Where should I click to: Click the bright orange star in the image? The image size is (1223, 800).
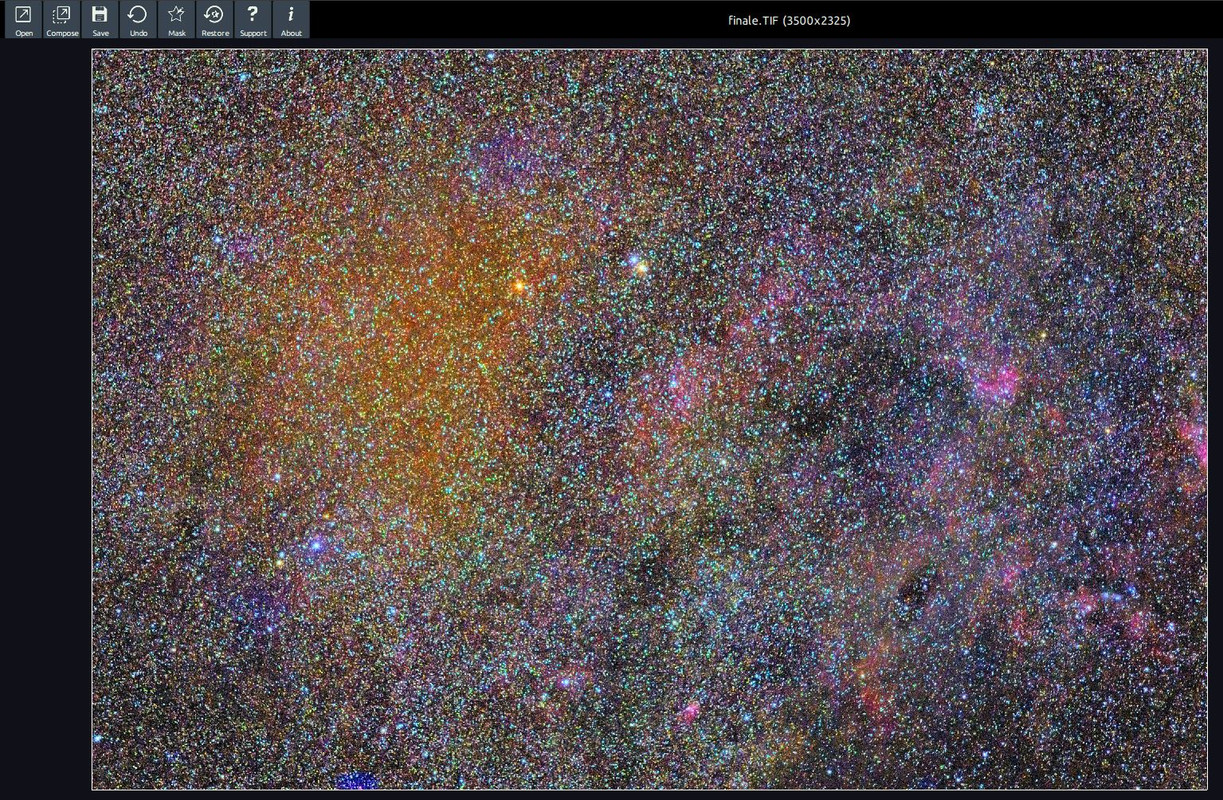519,287
